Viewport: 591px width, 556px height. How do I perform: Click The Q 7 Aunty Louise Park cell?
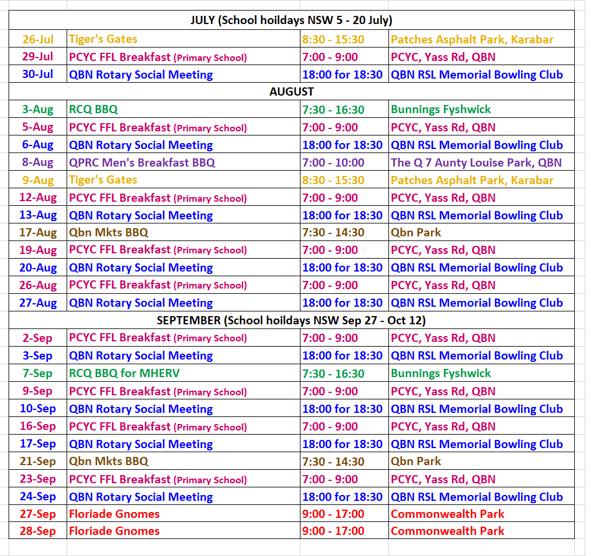pyautogui.click(x=481, y=162)
